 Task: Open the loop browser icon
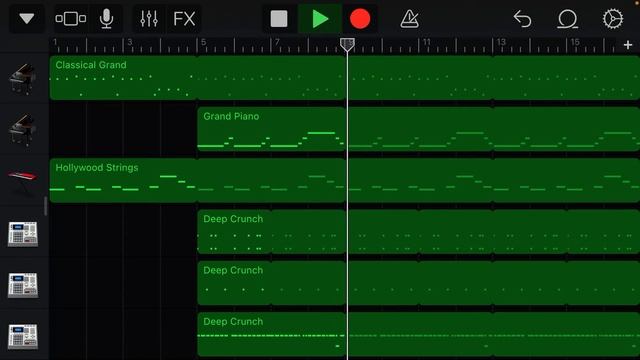(567, 19)
